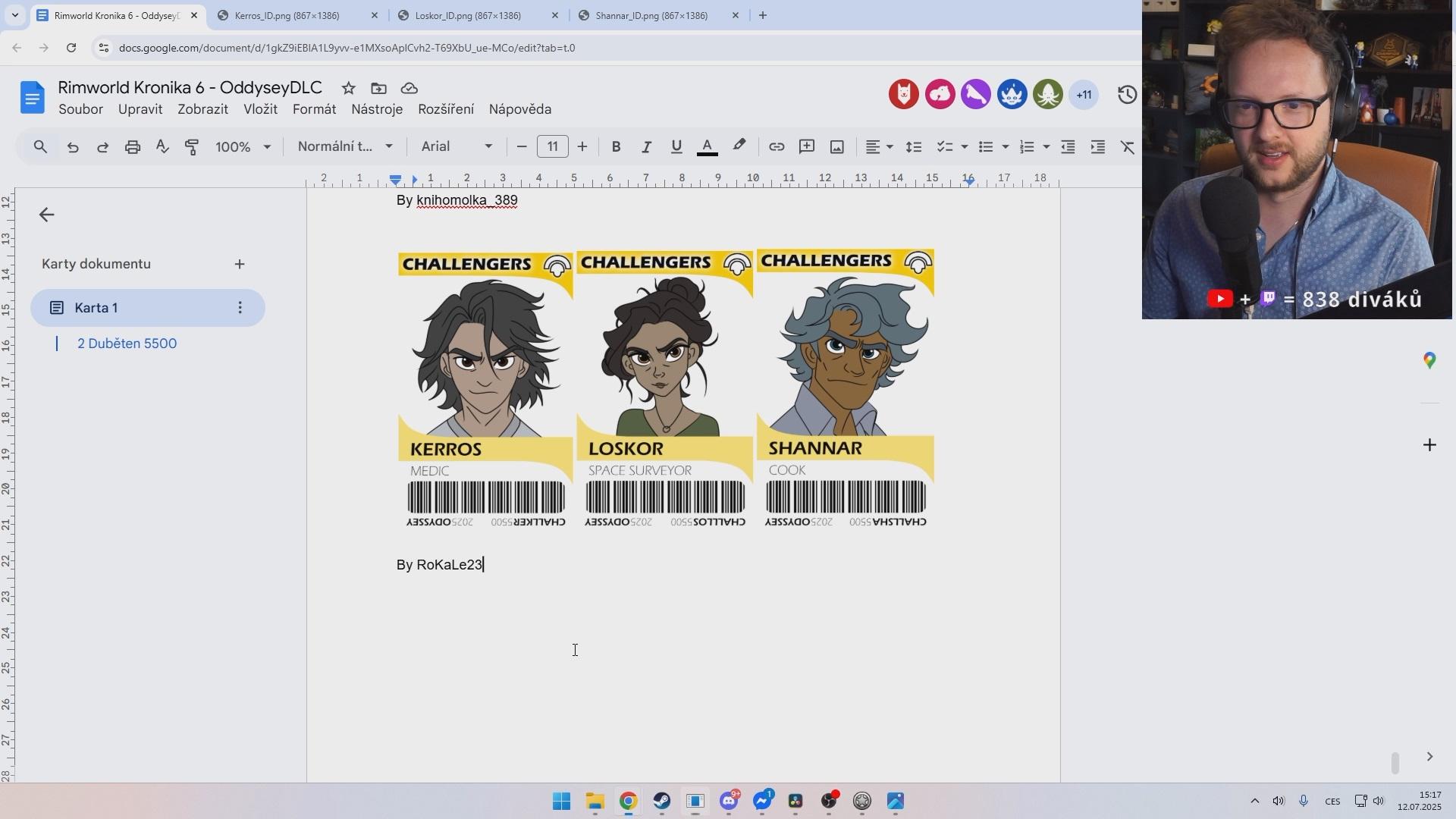This screenshot has height=819, width=1456.
Task: Run spelling and grammar check
Action: [x=162, y=147]
